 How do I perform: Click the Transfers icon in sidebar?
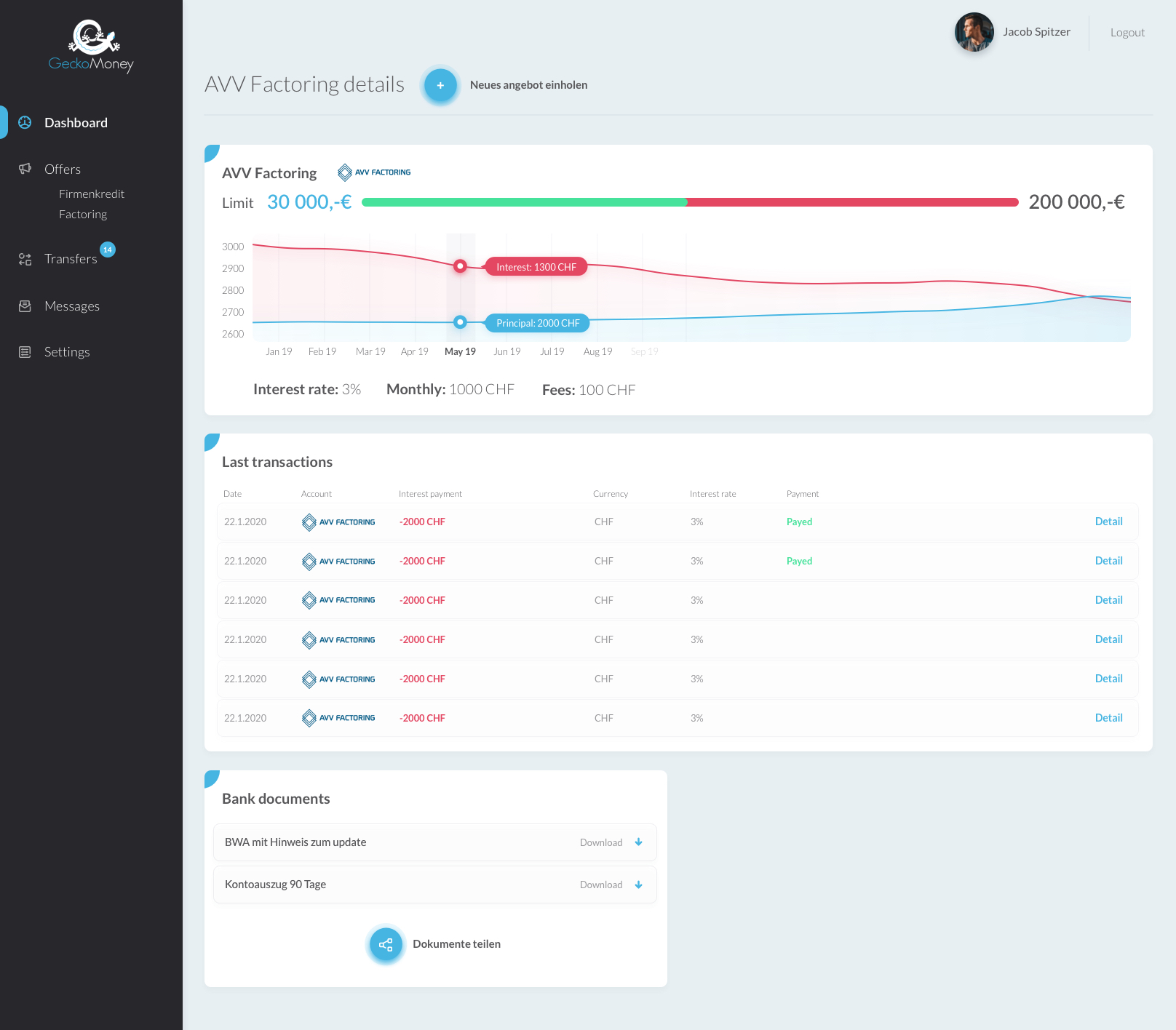25,259
